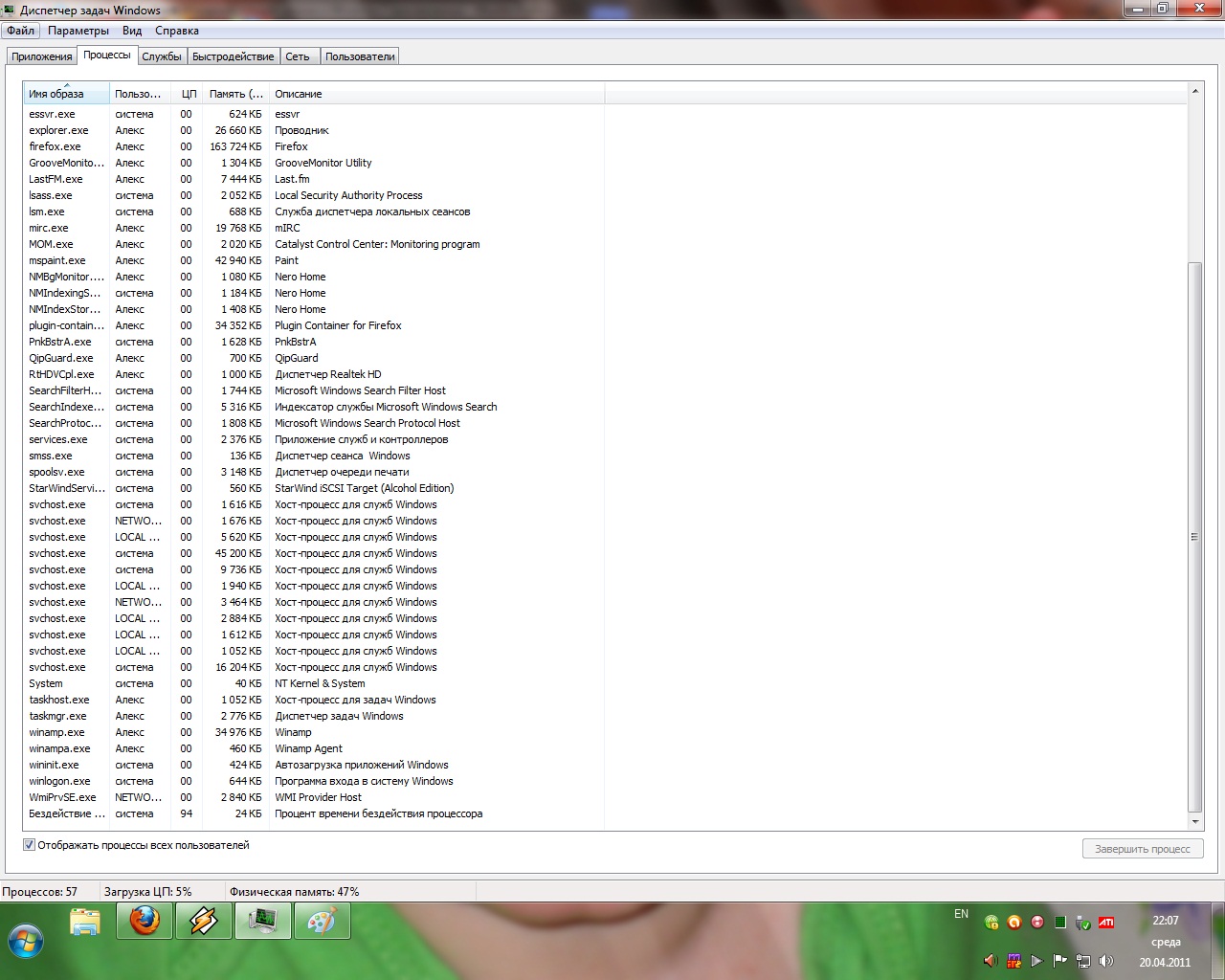Click the ATI Catalyst tray icon
This screenshot has width=1225, height=980.
pos(1106,923)
